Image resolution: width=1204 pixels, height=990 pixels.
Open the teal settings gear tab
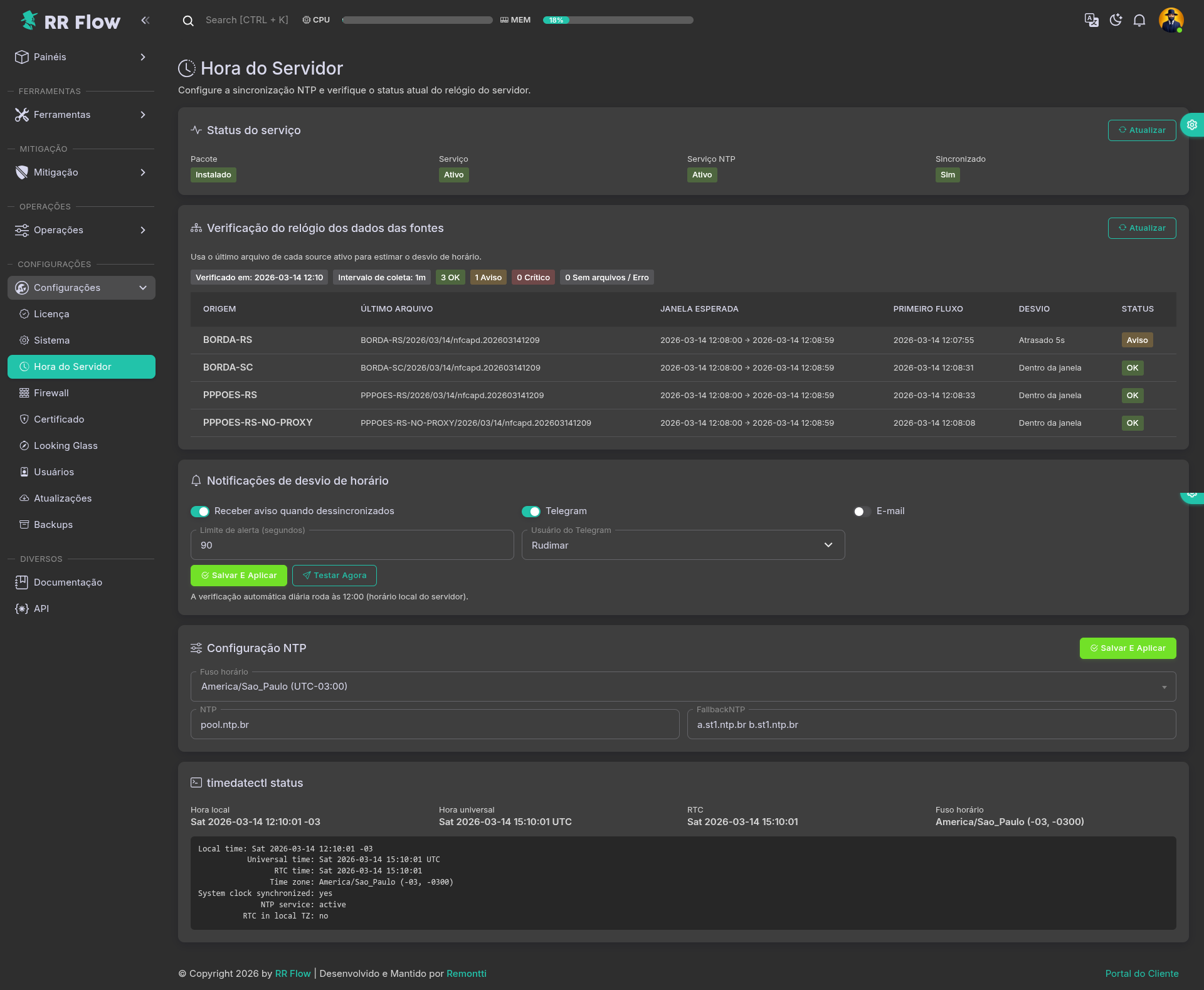[x=1192, y=125]
